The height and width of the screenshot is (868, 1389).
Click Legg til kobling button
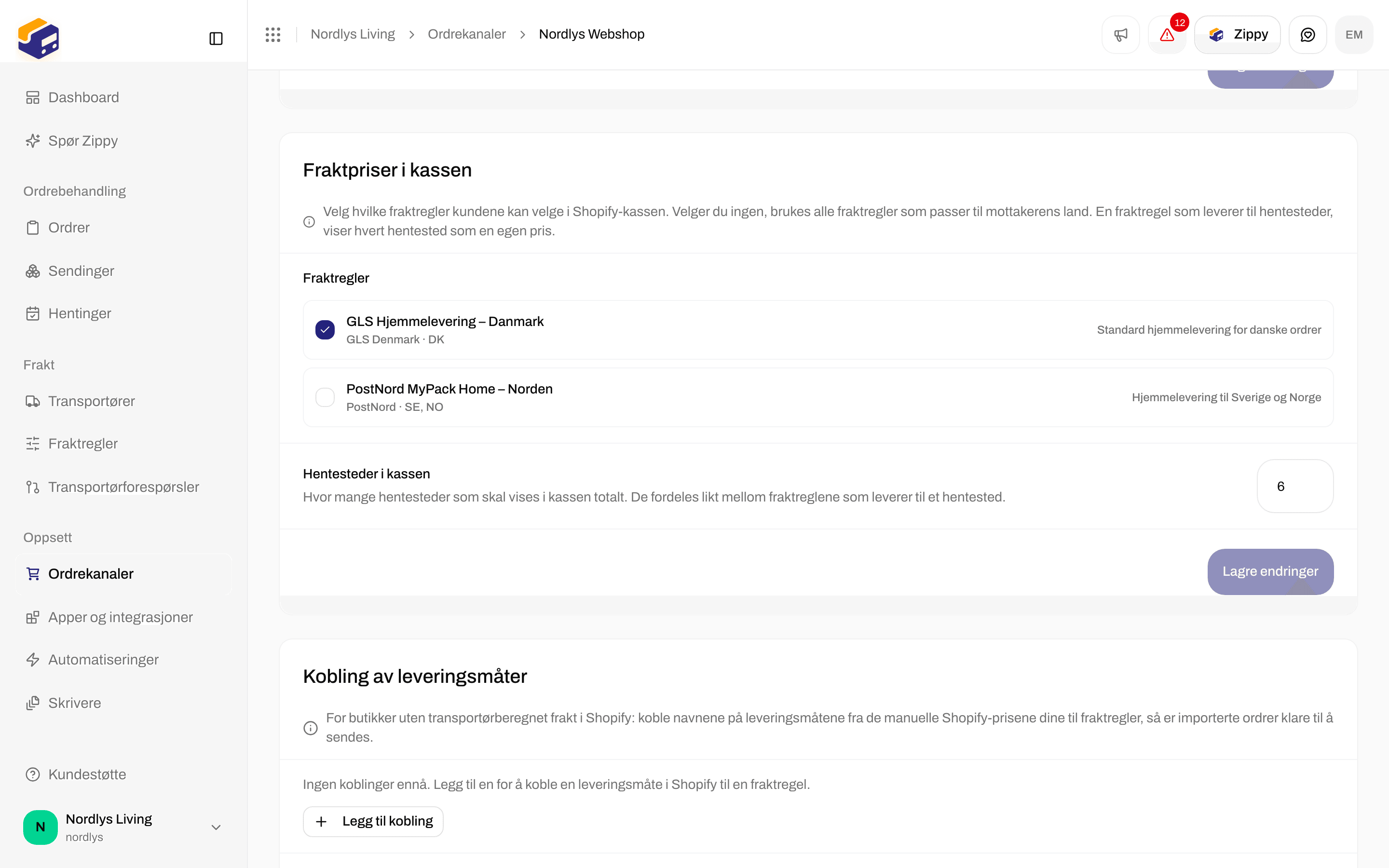point(373,822)
